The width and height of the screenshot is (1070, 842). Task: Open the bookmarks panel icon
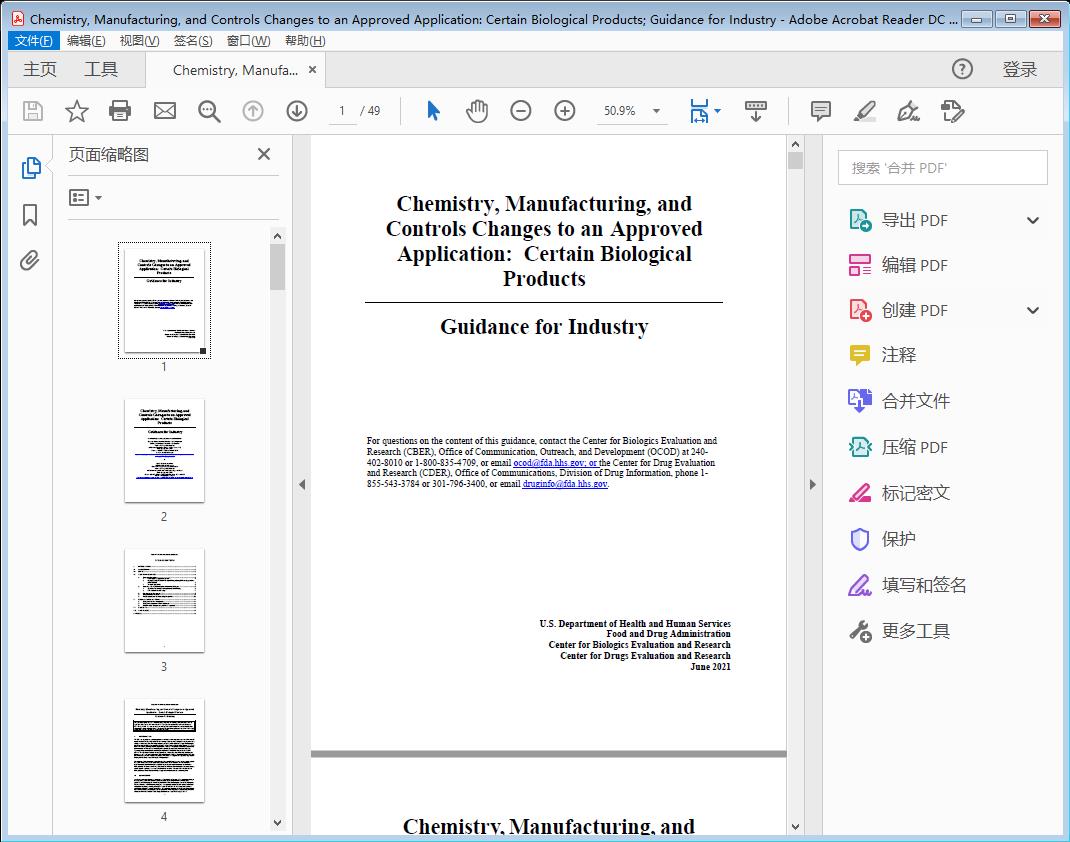pyautogui.click(x=30, y=215)
